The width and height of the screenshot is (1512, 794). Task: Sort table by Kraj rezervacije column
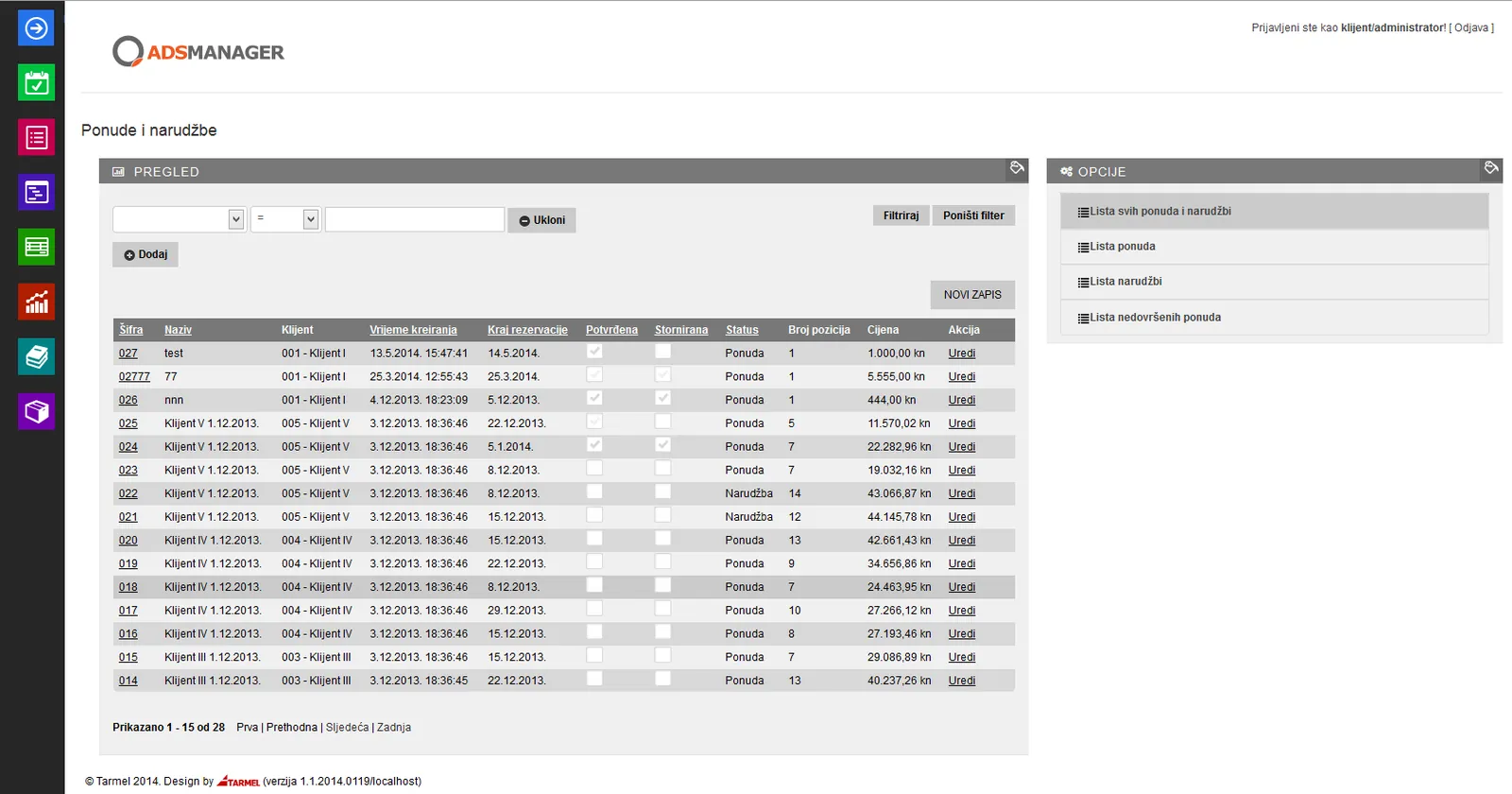[x=527, y=330]
